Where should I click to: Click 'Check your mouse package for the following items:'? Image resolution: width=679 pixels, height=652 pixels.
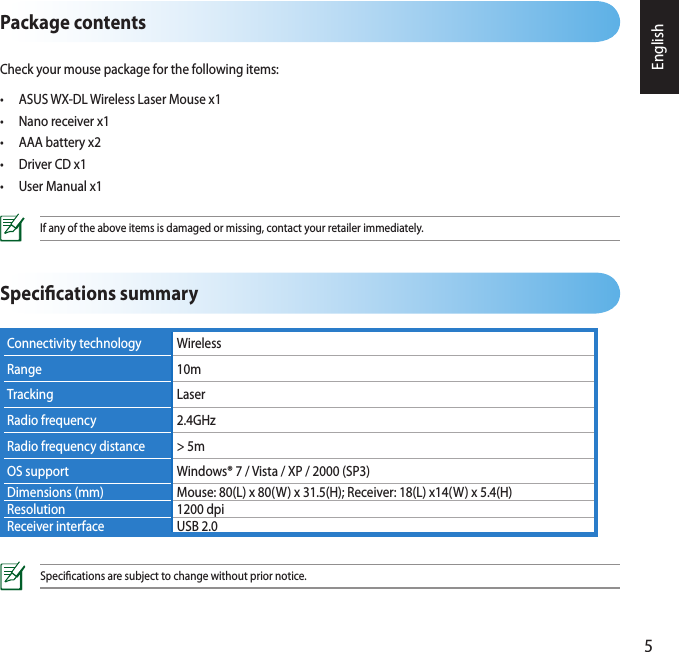[x=139, y=69]
